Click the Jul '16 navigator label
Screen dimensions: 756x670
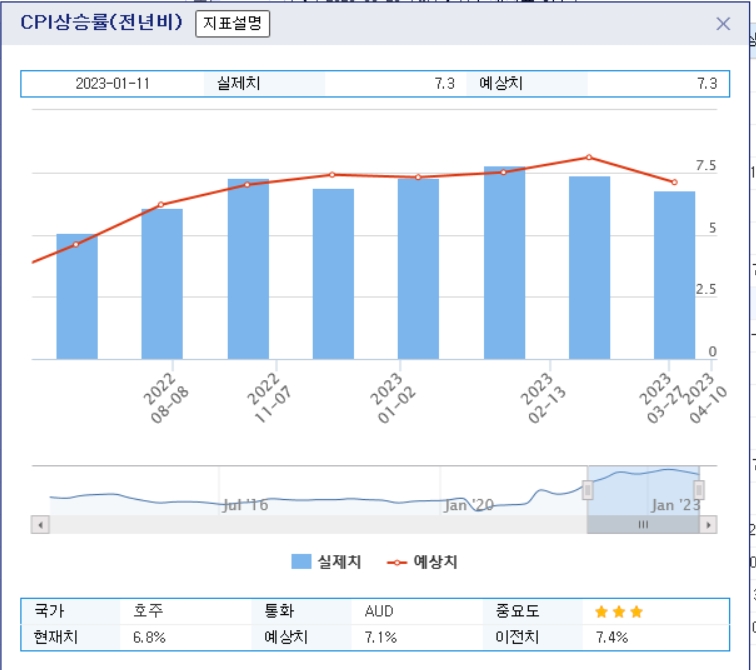[x=245, y=505]
